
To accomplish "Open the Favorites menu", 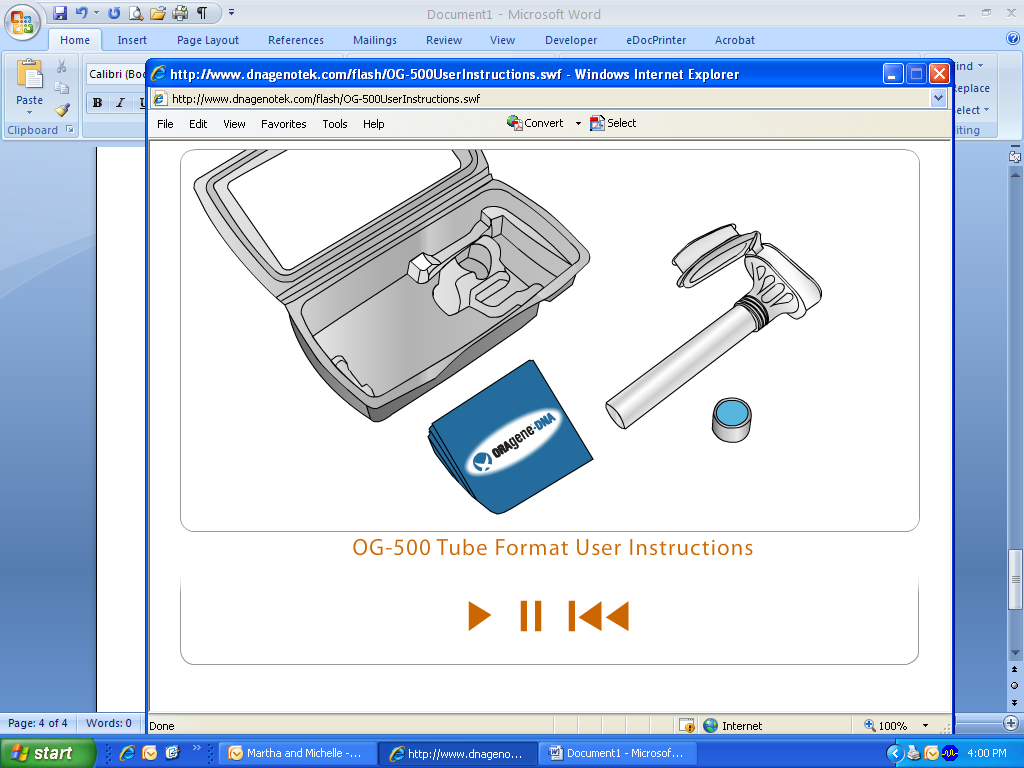I will coord(283,124).
